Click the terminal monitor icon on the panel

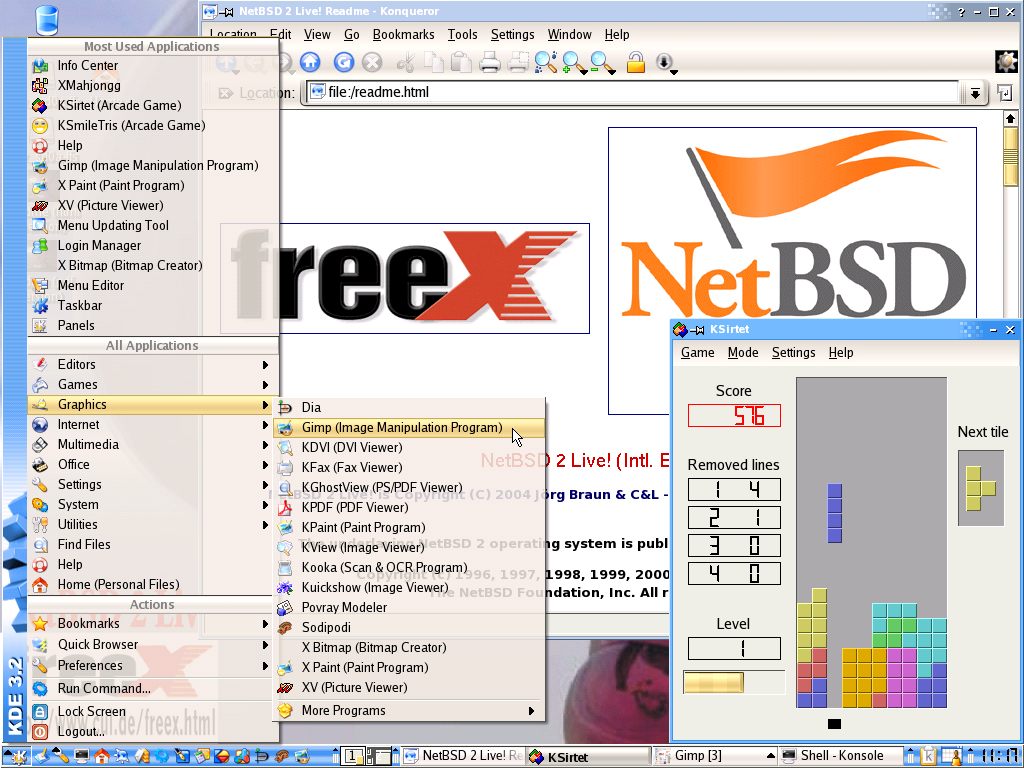pyautogui.click(x=82, y=756)
